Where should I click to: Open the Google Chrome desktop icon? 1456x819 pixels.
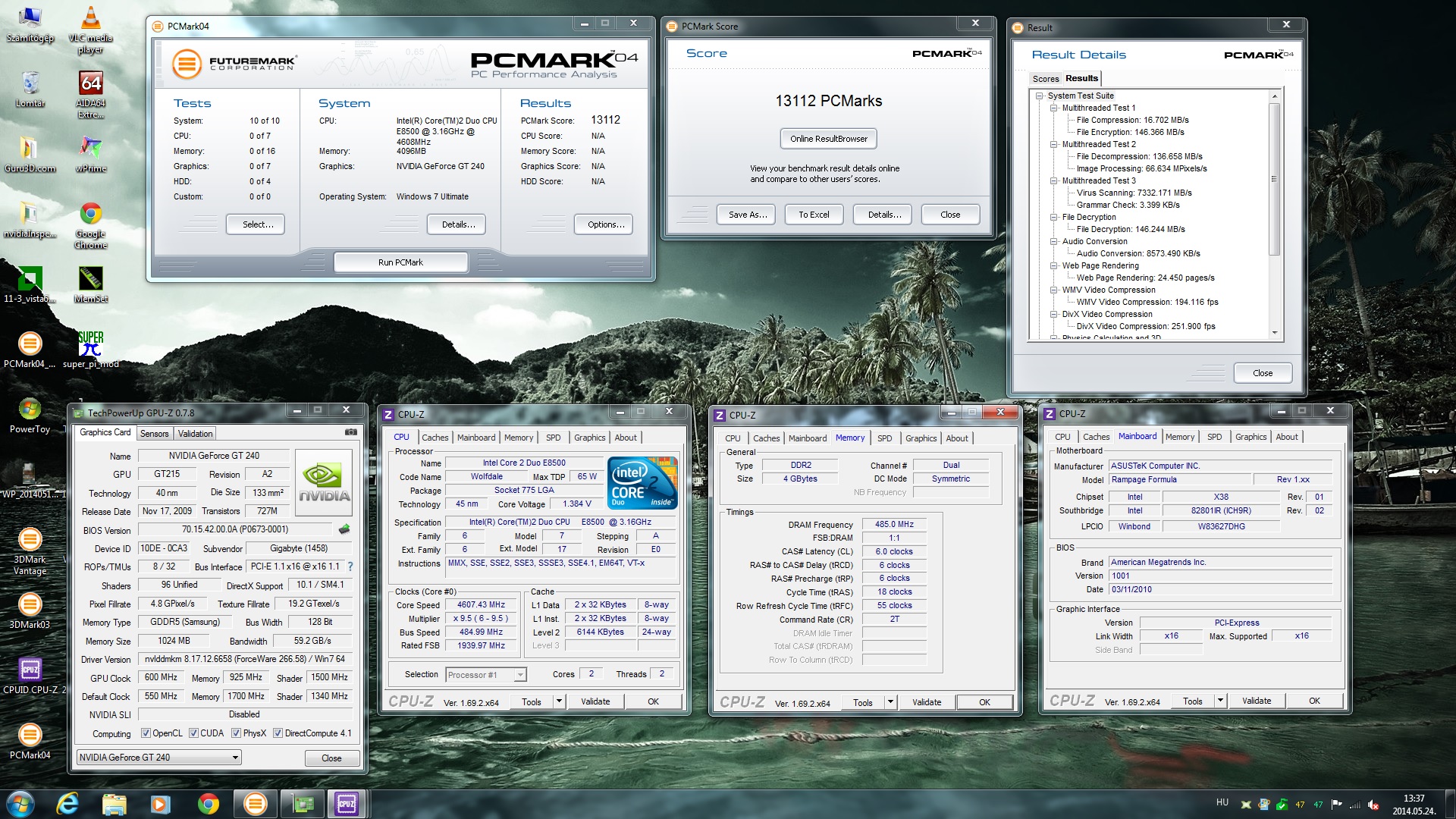coord(90,225)
